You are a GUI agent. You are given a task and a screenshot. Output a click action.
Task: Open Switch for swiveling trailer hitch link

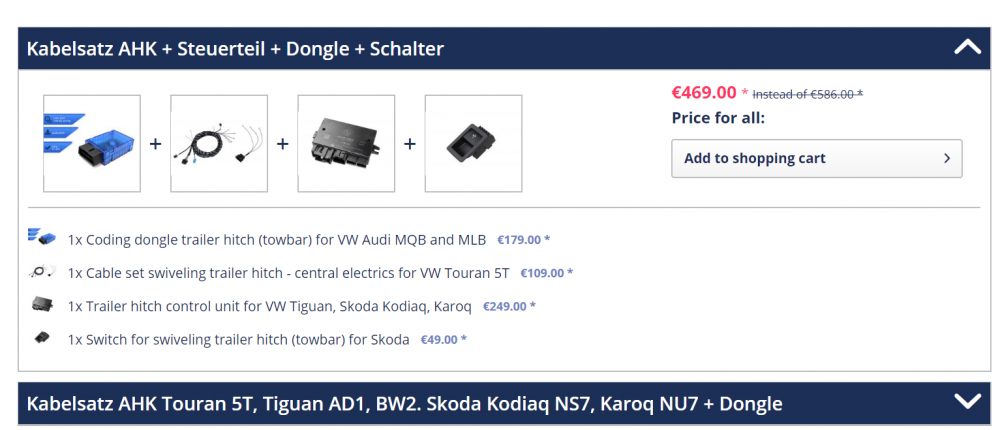(239, 339)
